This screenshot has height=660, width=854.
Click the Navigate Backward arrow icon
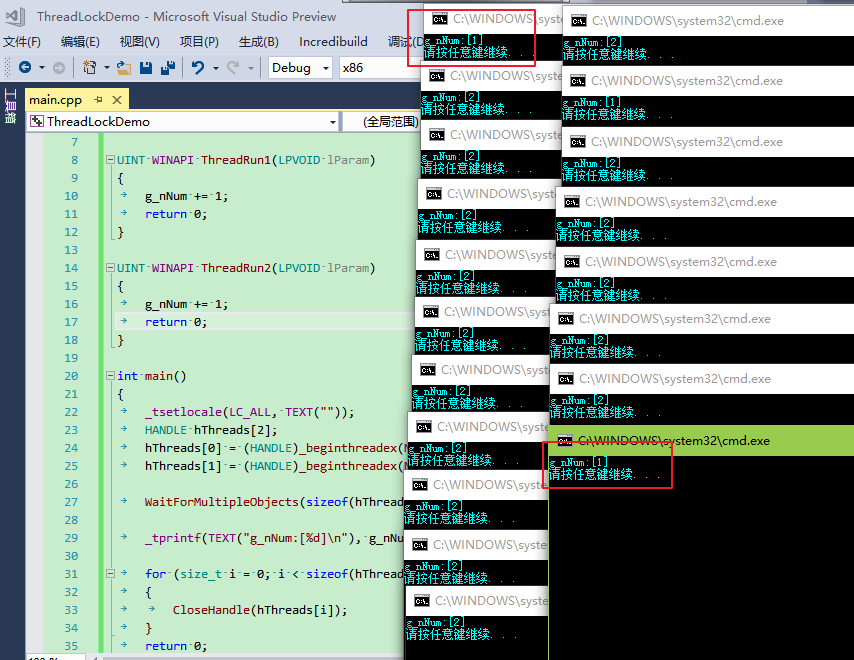[x=25, y=67]
